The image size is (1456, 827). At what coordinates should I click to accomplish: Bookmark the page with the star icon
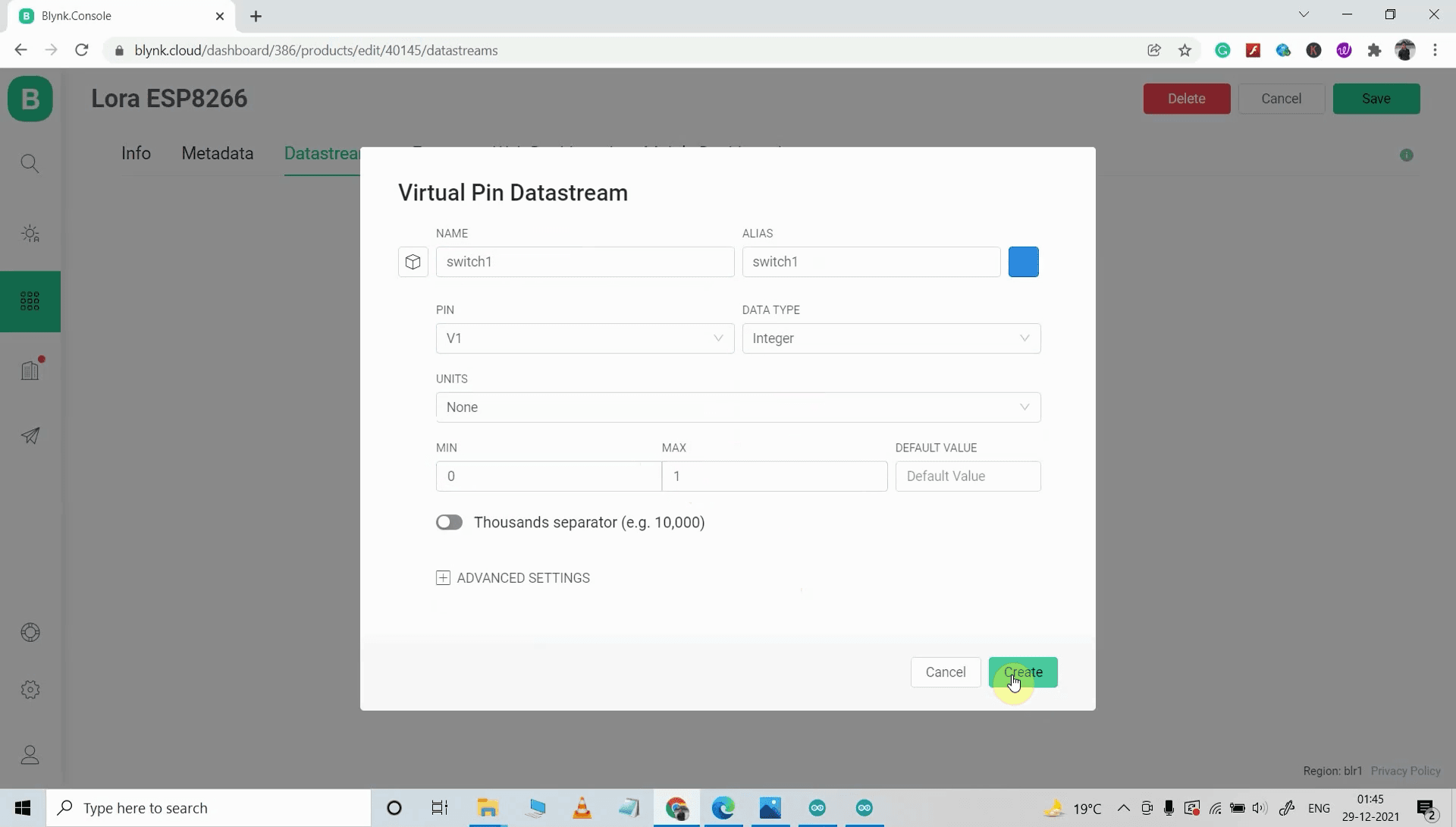(x=1185, y=50)
